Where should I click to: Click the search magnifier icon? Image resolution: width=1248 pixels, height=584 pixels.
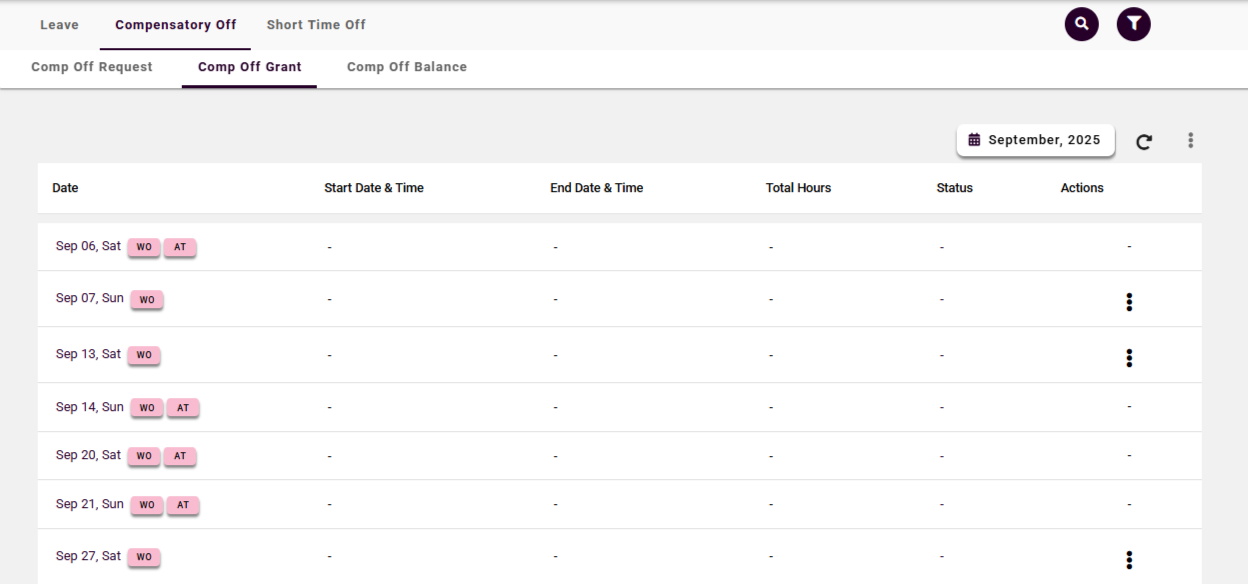(1081, 24)
